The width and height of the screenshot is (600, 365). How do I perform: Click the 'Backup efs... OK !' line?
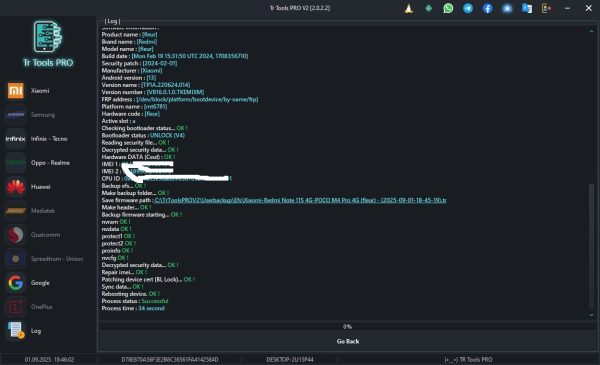coord(124,186)
